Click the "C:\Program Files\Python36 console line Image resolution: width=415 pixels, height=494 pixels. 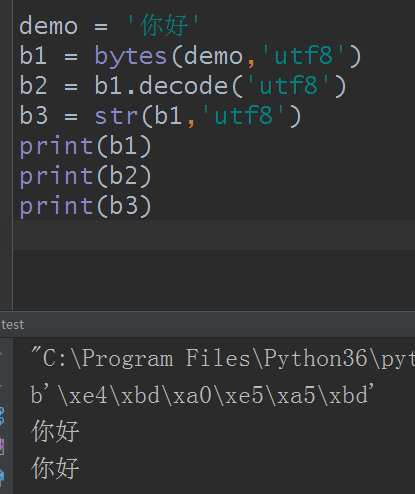pos(222,359)
